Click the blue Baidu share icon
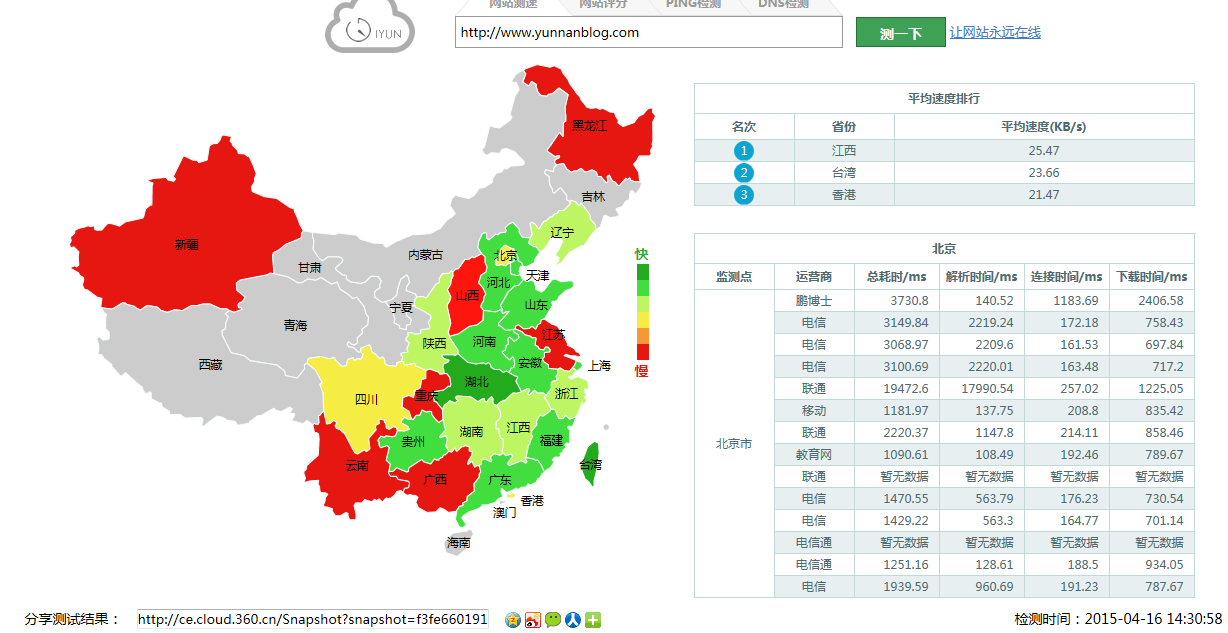1228x633 pixels. point(572,620)
